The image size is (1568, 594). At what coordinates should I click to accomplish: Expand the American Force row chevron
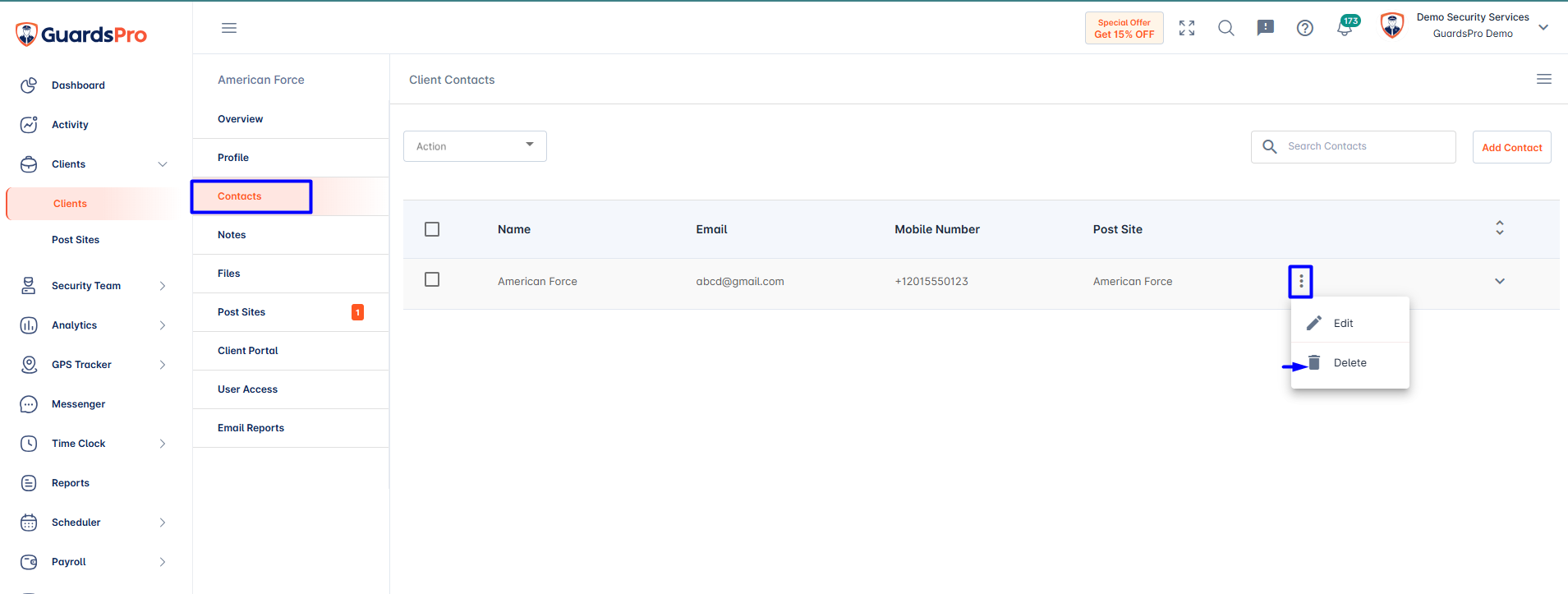click(x=1500, y=281)
